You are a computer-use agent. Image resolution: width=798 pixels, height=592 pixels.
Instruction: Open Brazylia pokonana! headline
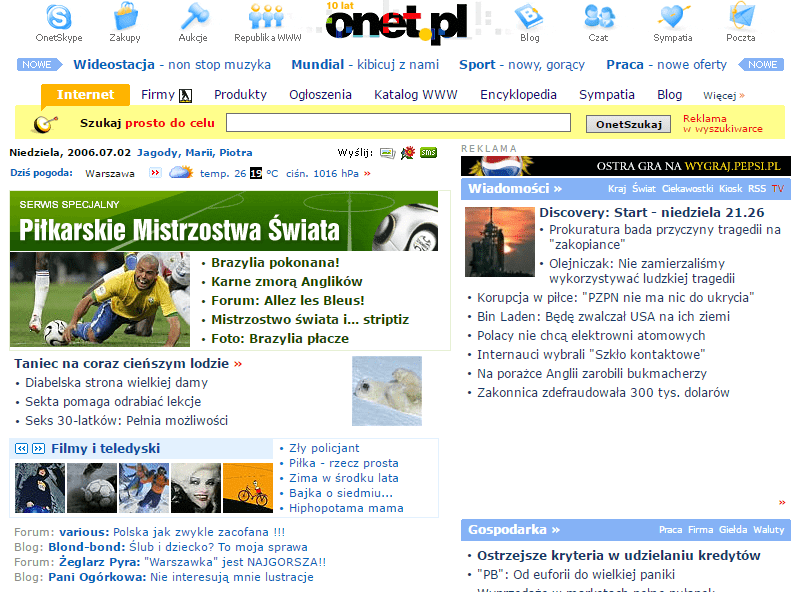click(x=275, y=263)
